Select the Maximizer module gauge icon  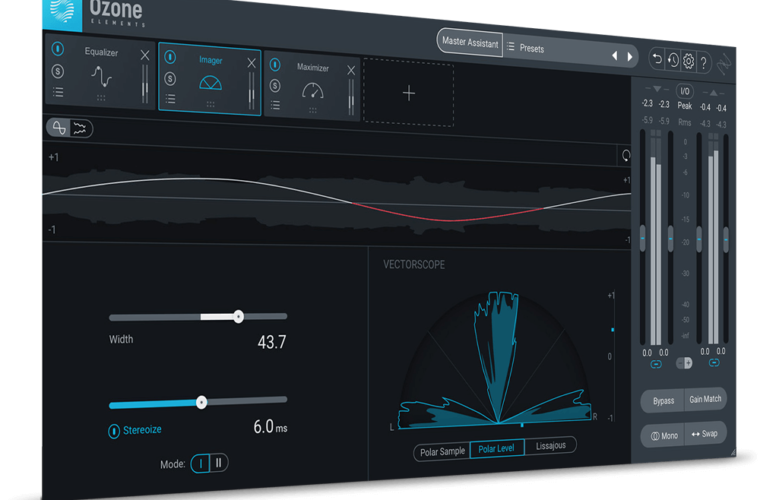313,91
